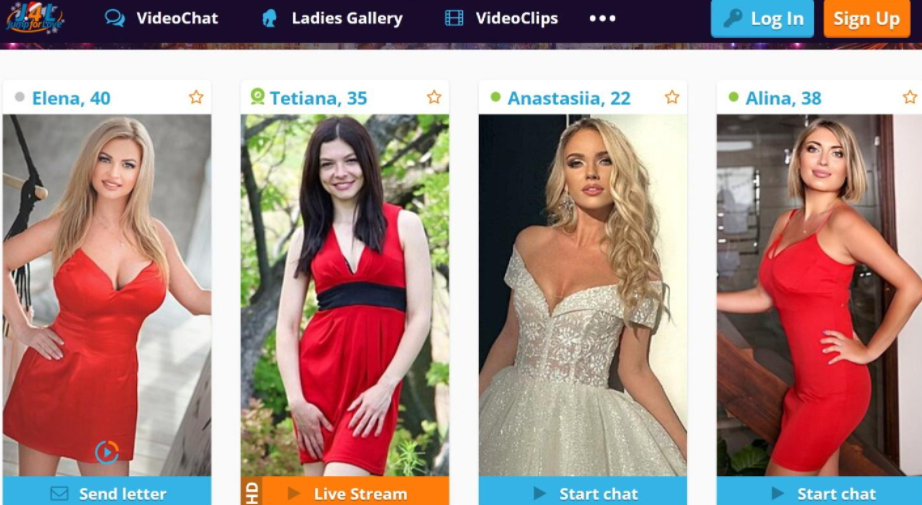Viewport: 922px width, 505px height.
Task: Go to the VideoClips section
Action: (501, 18)
